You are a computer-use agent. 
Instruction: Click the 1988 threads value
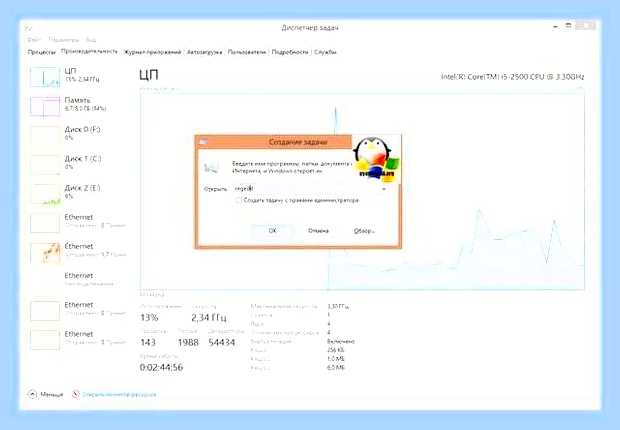(188, 342)
